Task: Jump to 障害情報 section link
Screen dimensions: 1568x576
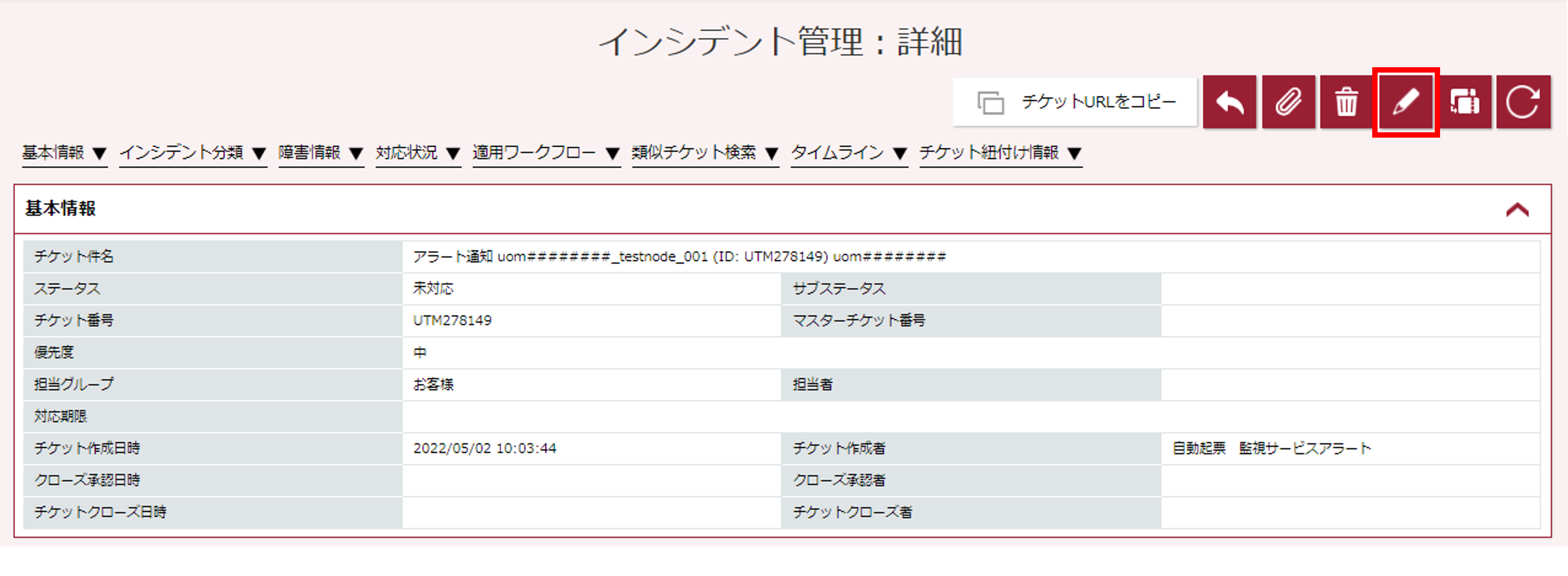Action: 321,153
